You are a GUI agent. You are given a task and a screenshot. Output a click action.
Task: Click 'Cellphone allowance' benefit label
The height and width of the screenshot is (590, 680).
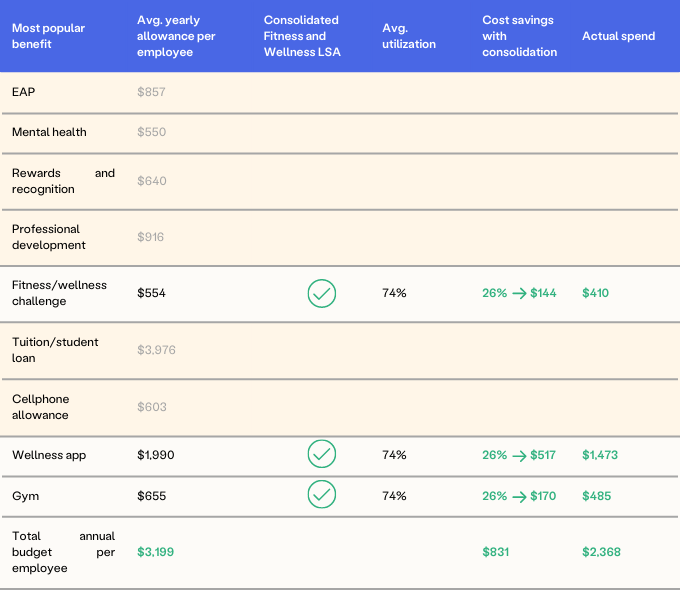click(40, 407)
